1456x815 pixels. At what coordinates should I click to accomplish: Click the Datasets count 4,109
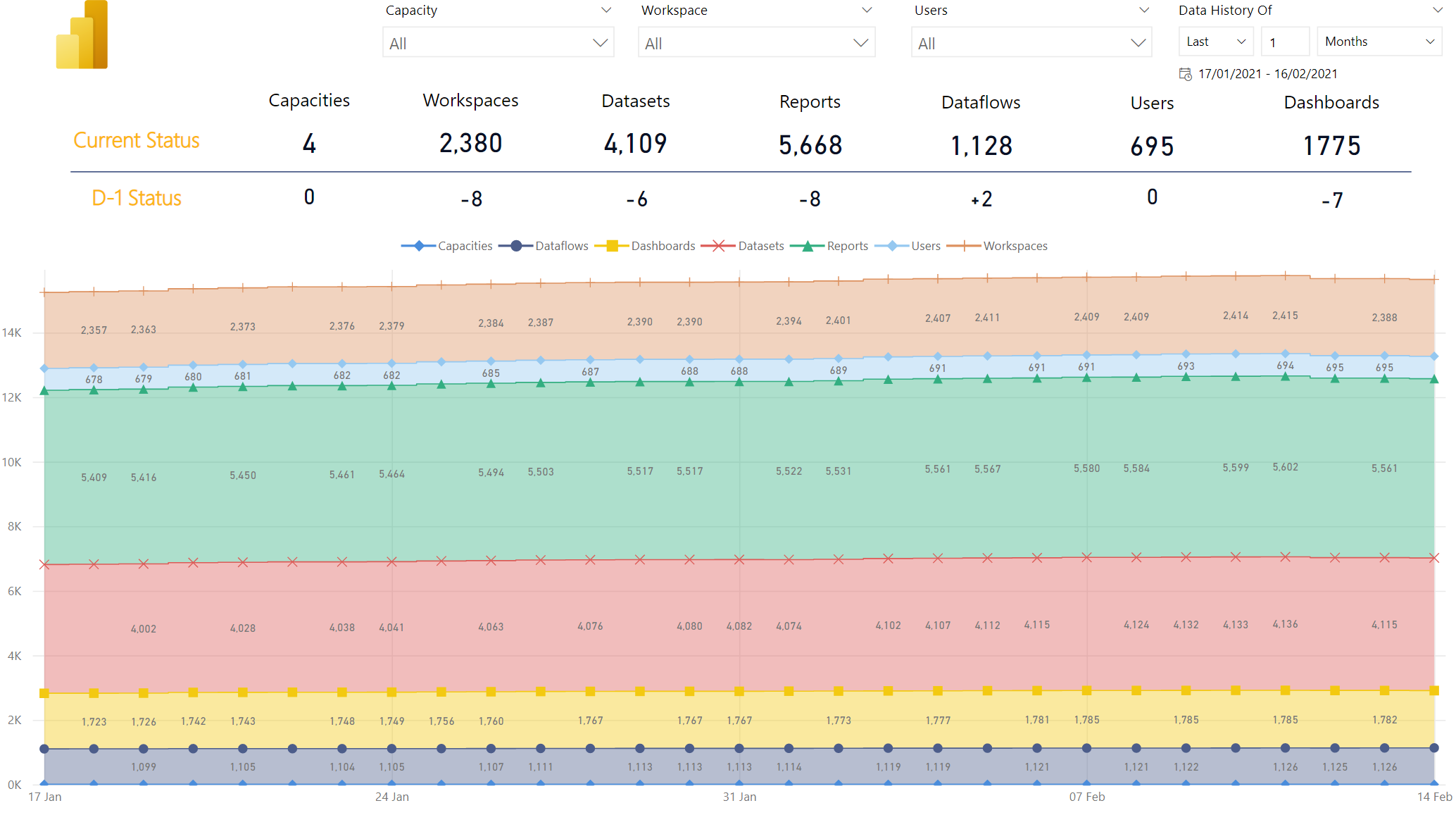pos(636,144)
